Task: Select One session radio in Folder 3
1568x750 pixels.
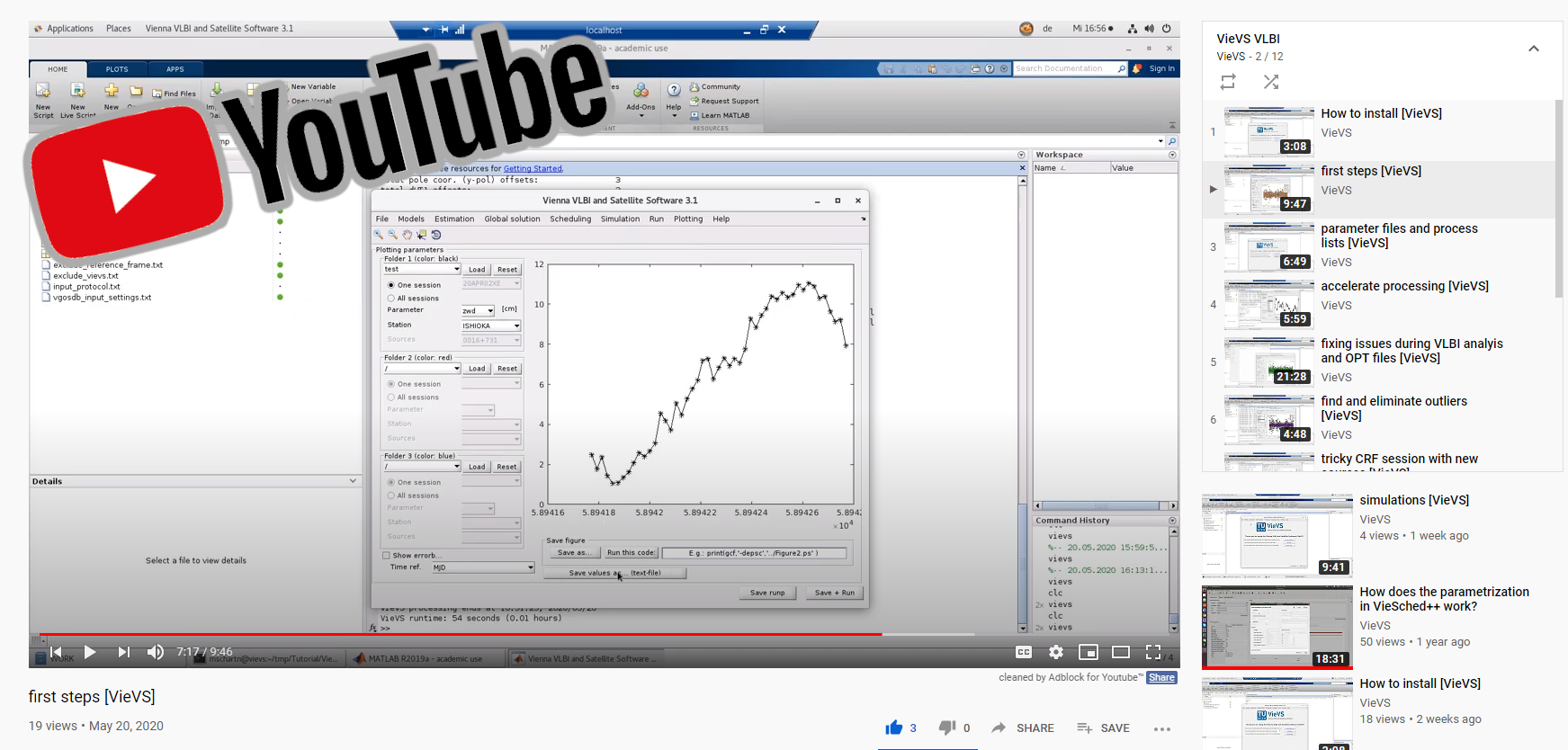Action: (391, 483)
